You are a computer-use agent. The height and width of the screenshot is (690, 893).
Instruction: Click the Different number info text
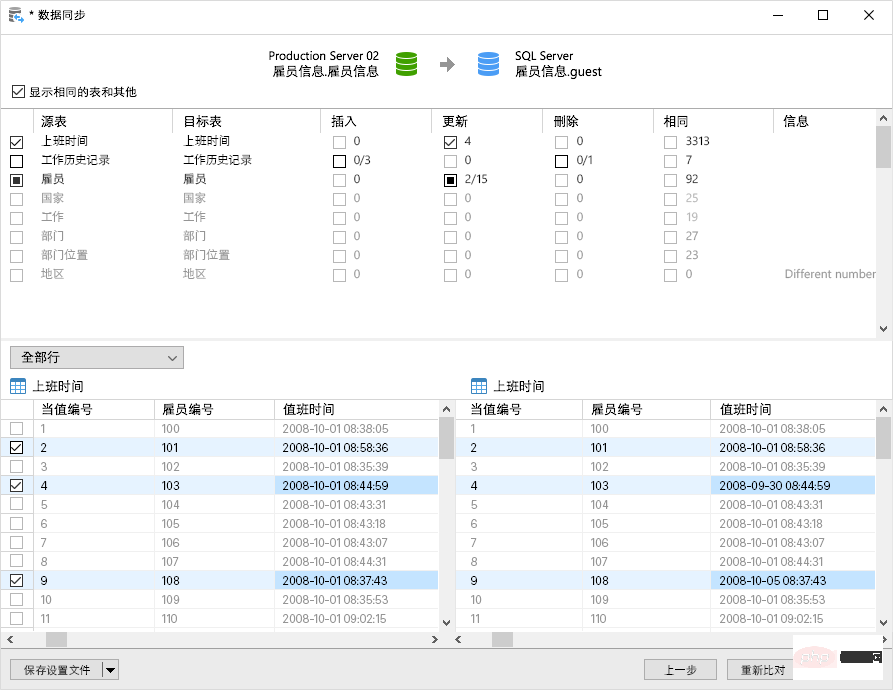tap(830, 274)
